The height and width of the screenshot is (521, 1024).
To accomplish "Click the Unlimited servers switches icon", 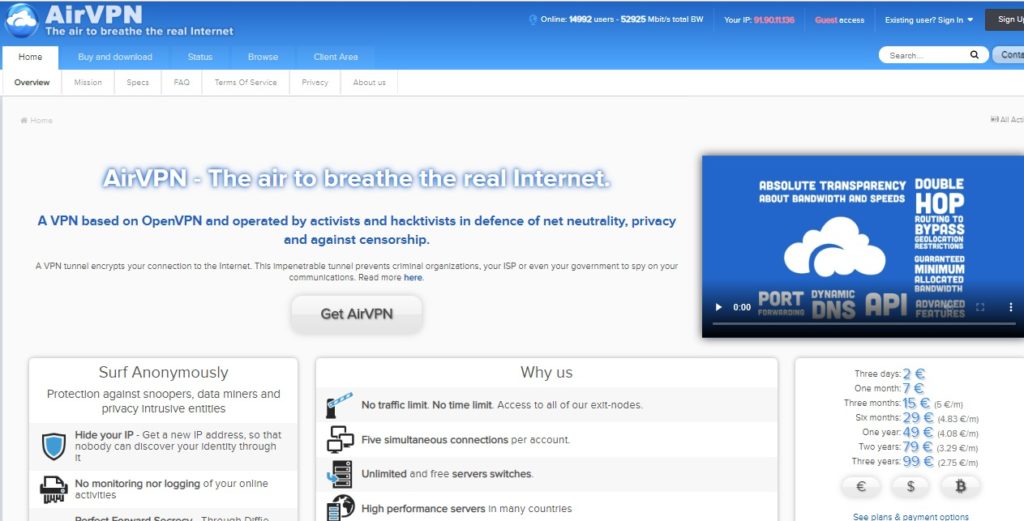I will tap(340, 474).
